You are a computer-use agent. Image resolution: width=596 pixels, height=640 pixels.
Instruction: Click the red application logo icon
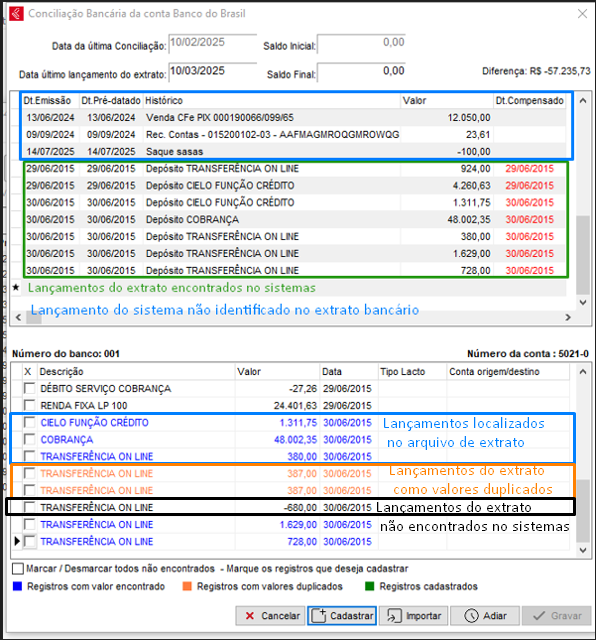pos(16,13)
